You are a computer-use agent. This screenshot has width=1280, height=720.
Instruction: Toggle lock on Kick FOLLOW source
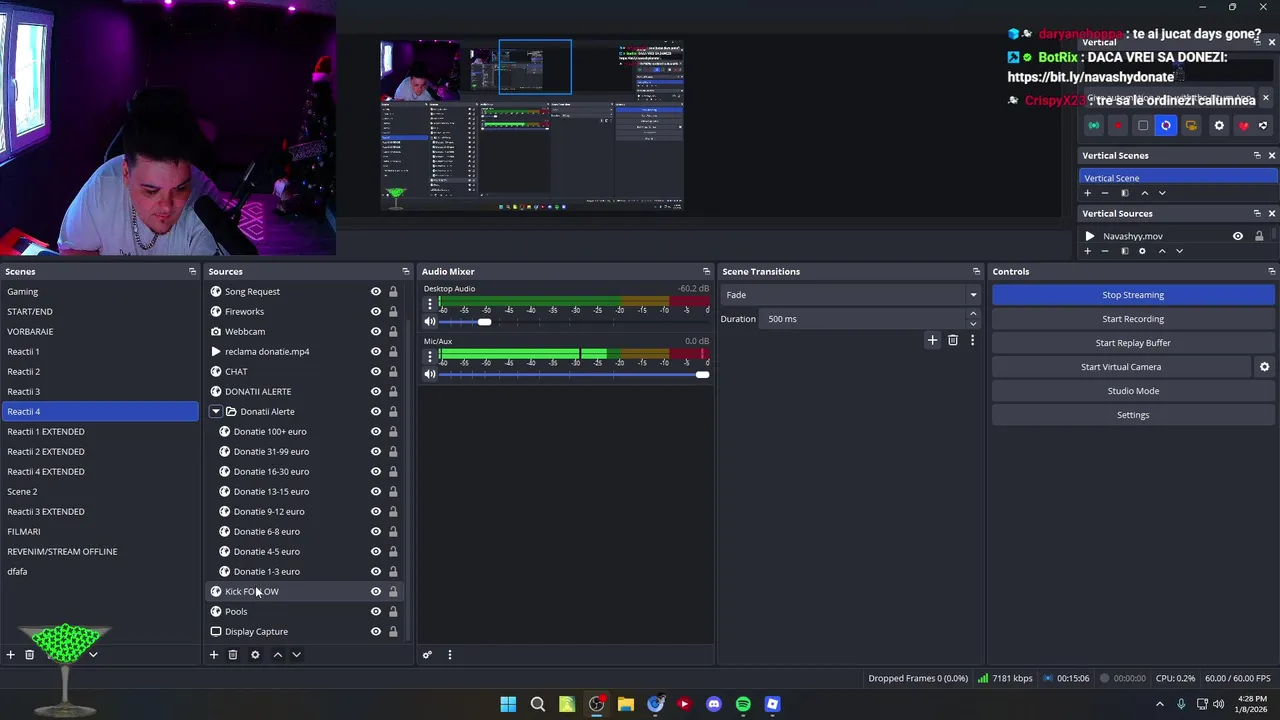[393, 591]
